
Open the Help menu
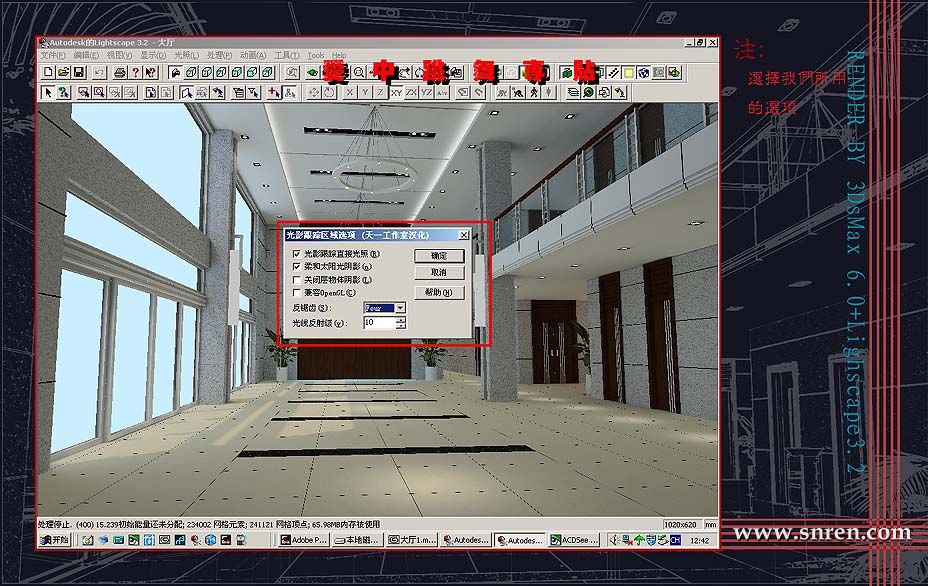pos(339,55)
